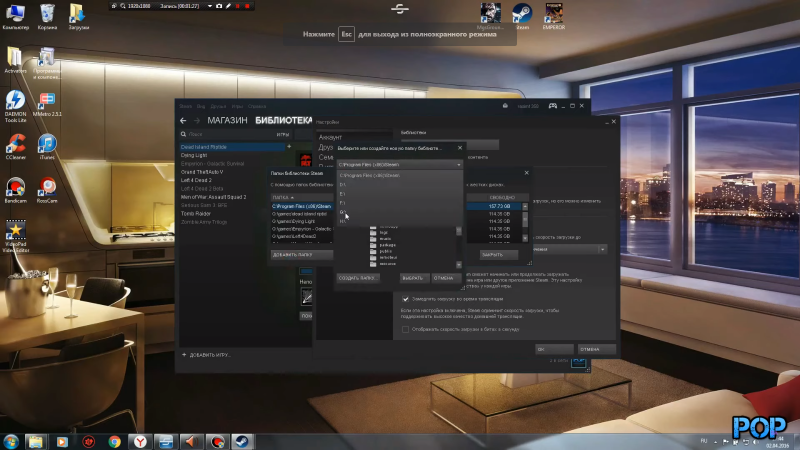The height and width of the screenshot is (450, 800).
Task: Click ДОБАВИТЬ ИГРУ at bottom of library
Action: click(x=206, y=355)
